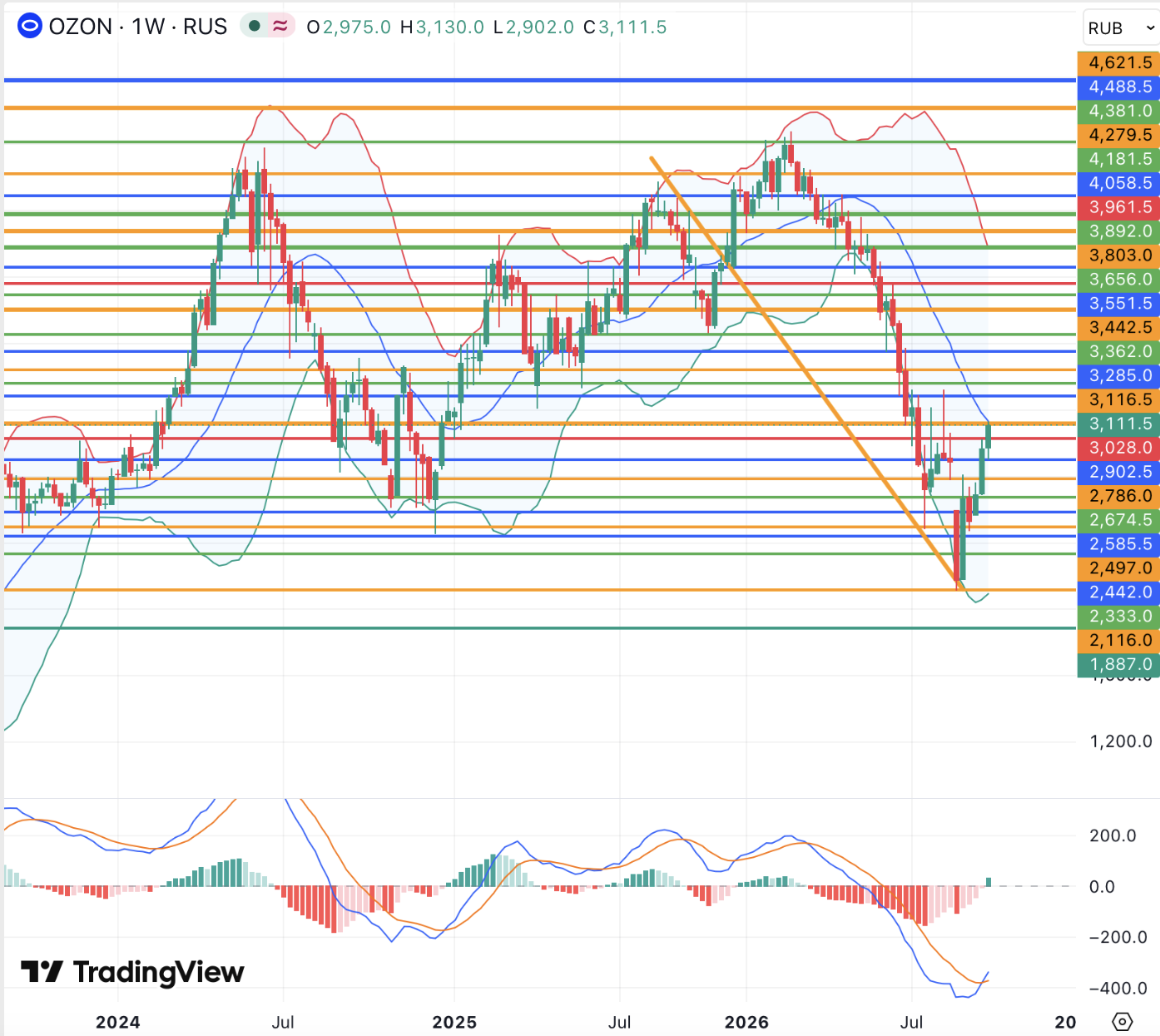Select the 3,116.5 price label
Viewport: 1160px width, 1036px height.
(1118, 400)
